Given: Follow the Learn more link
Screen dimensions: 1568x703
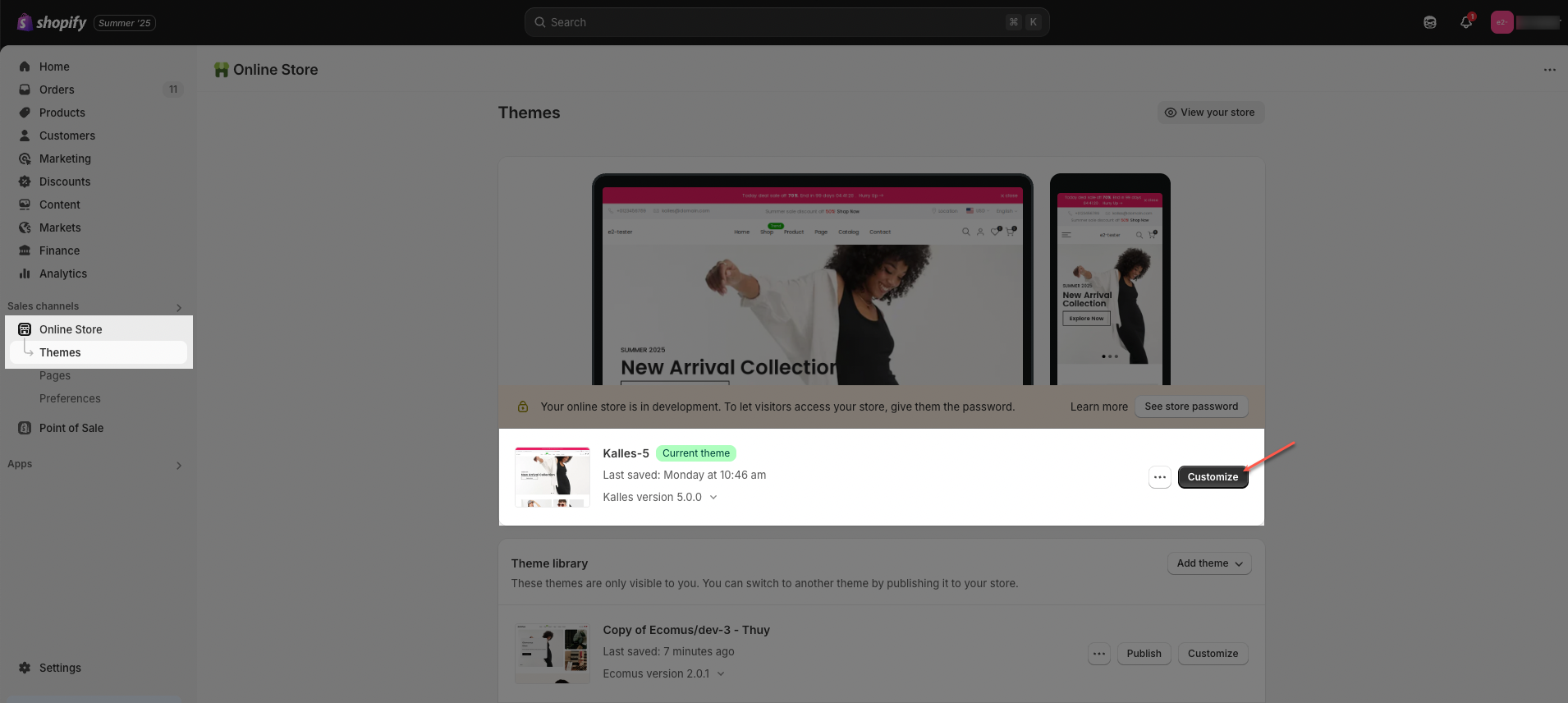Looking at the screenshot, I should pyautogui.click(x=1098, y=407).
